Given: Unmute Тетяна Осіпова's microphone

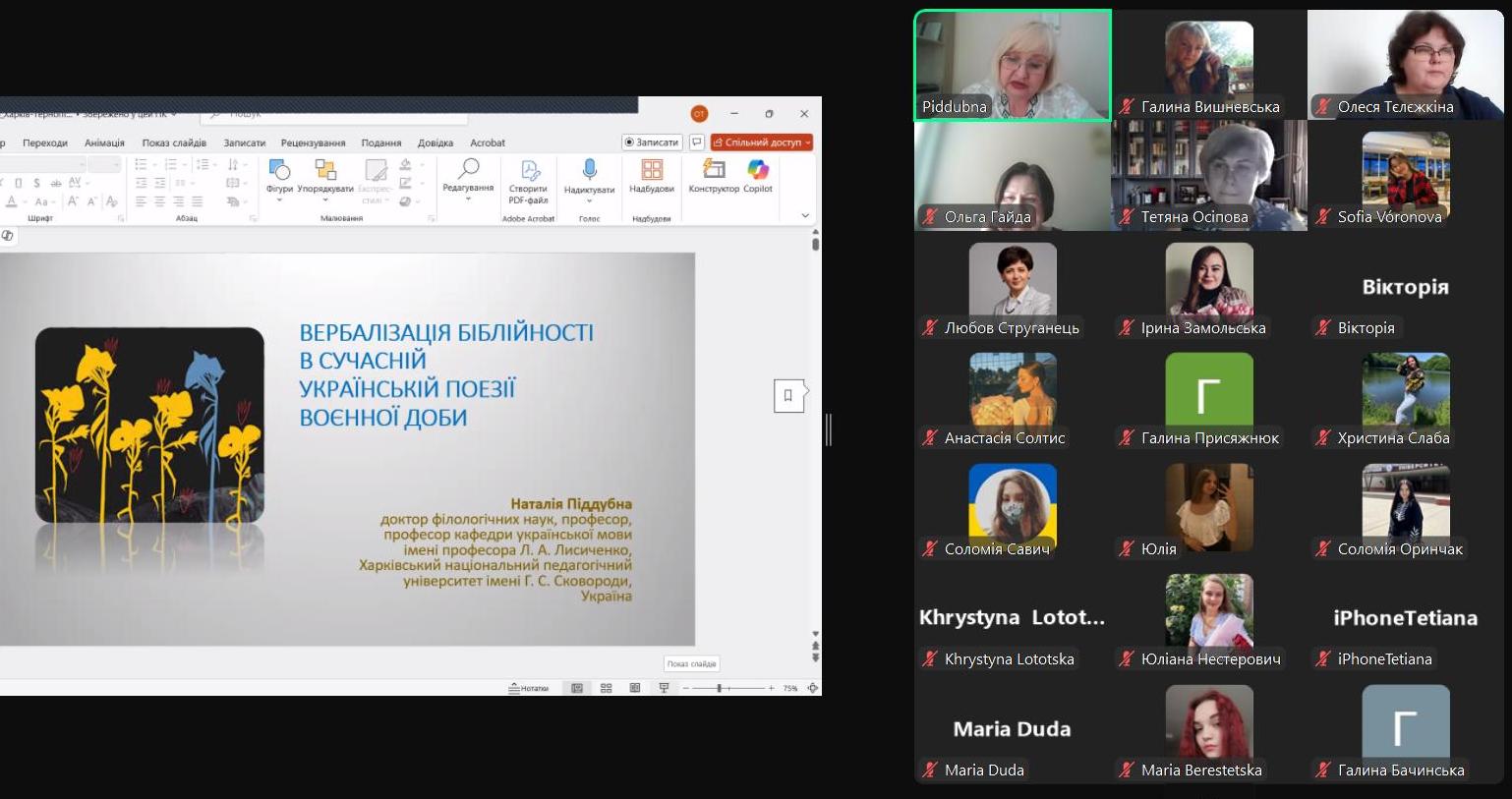Looking at the screenshot, I should click(1126, 216).
